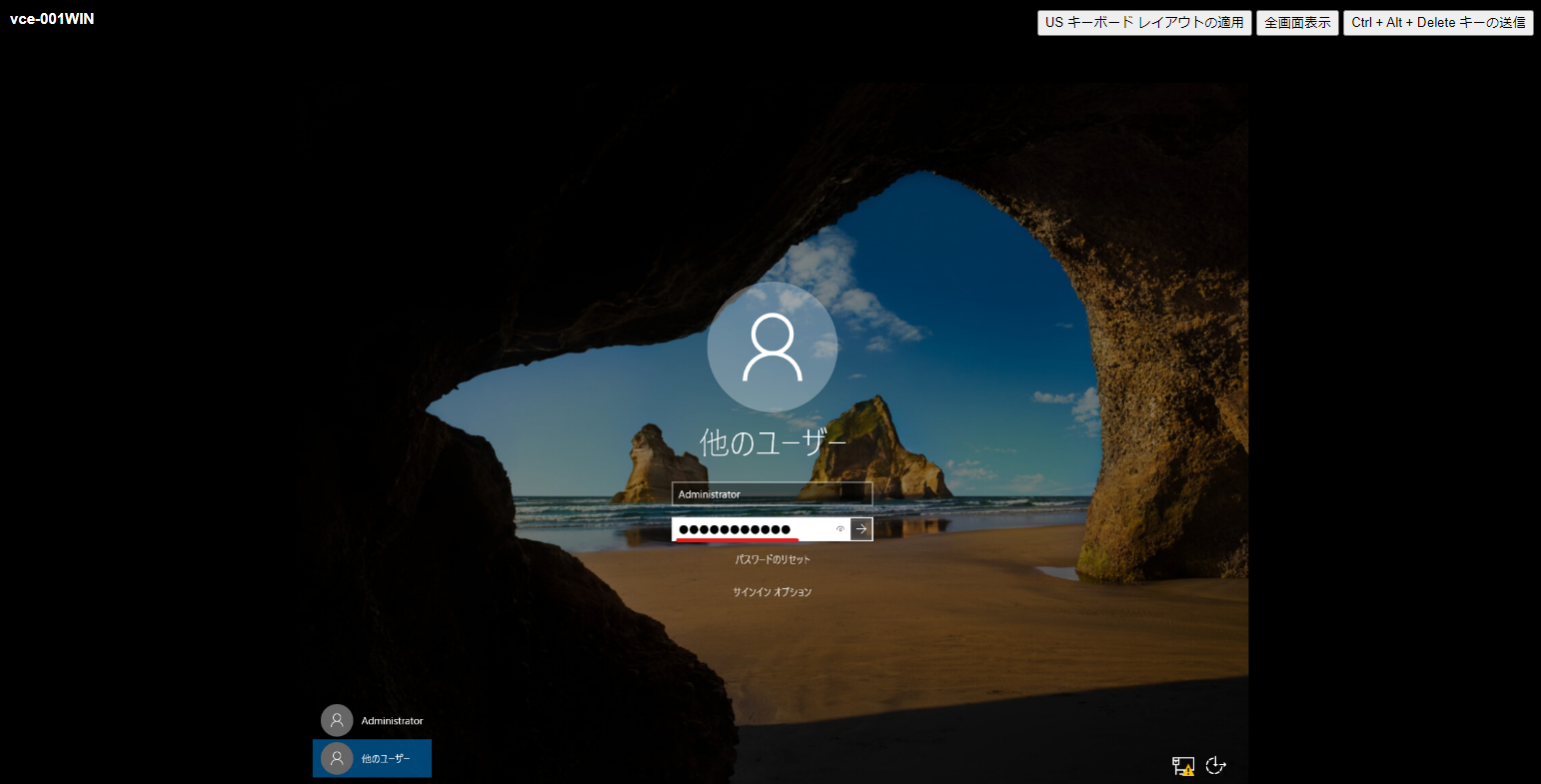Open the Ease of Access icon
The width and height of the screenshot is (1541, 784).
(1216, 766)
